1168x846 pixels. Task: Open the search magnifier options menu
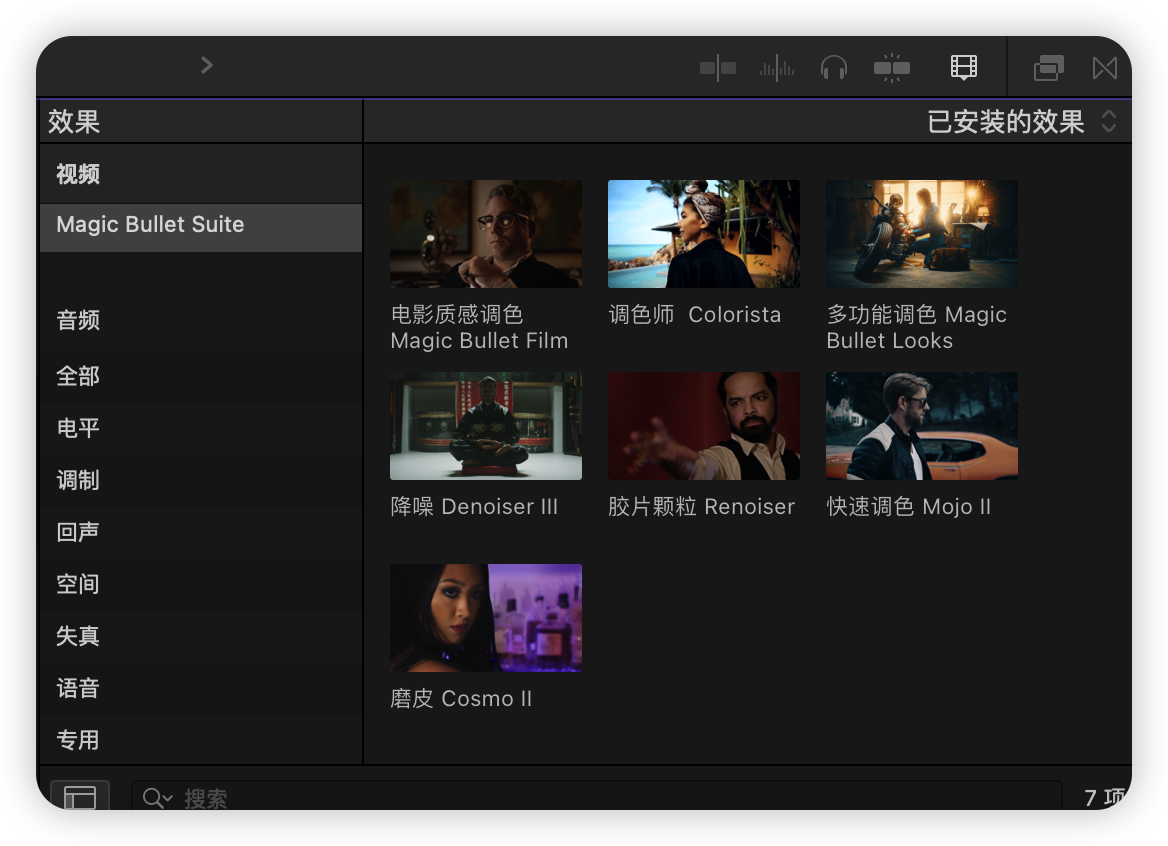[x=157, y=798]
